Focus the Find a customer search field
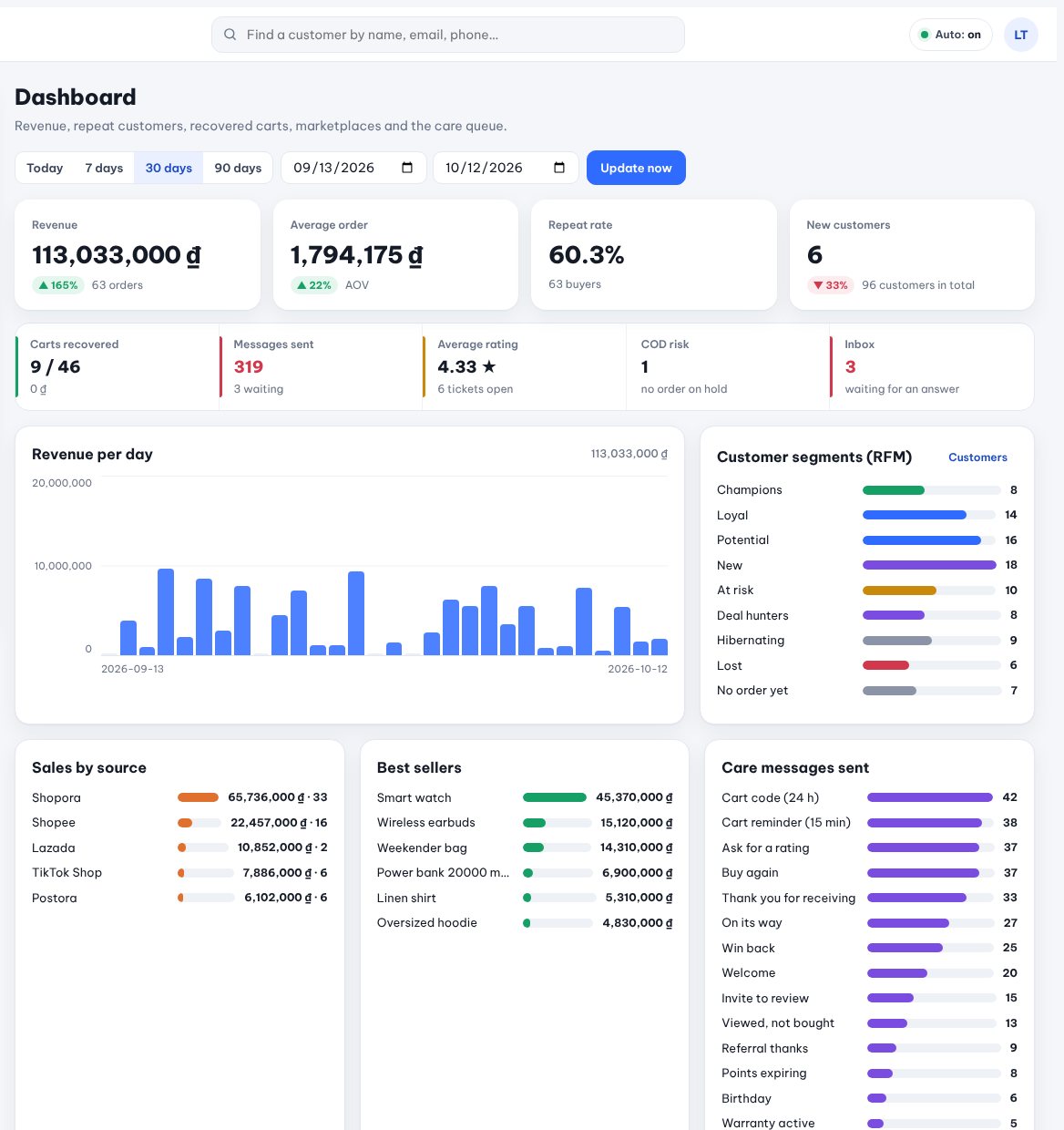 click(448, 35)
